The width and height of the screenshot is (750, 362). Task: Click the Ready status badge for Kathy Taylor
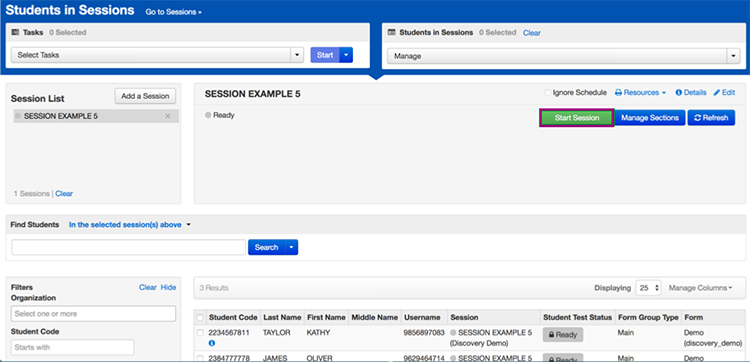tap(562, 335)
